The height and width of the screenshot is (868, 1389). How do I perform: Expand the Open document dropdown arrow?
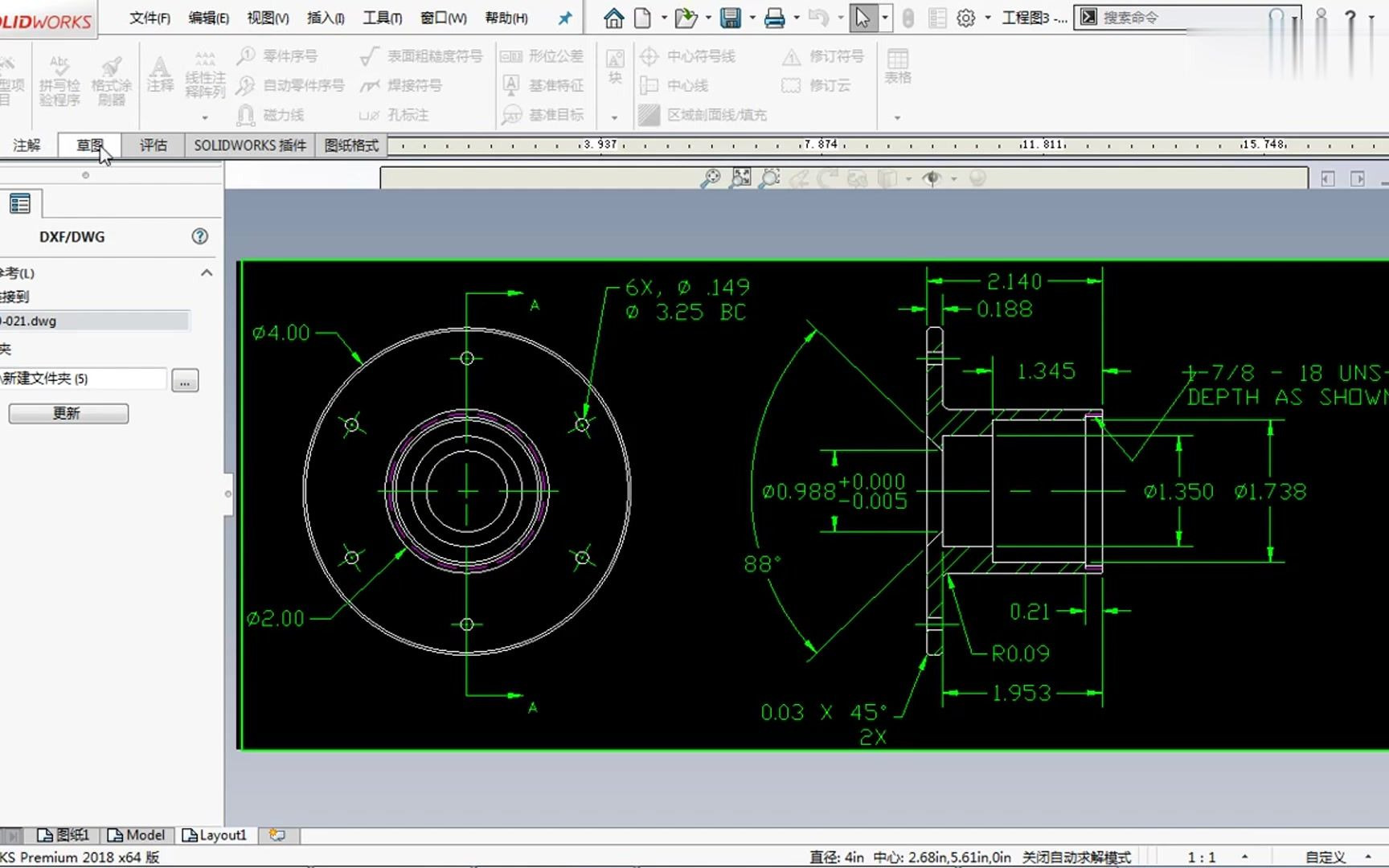pyautogui.click(x=708, y=18)
